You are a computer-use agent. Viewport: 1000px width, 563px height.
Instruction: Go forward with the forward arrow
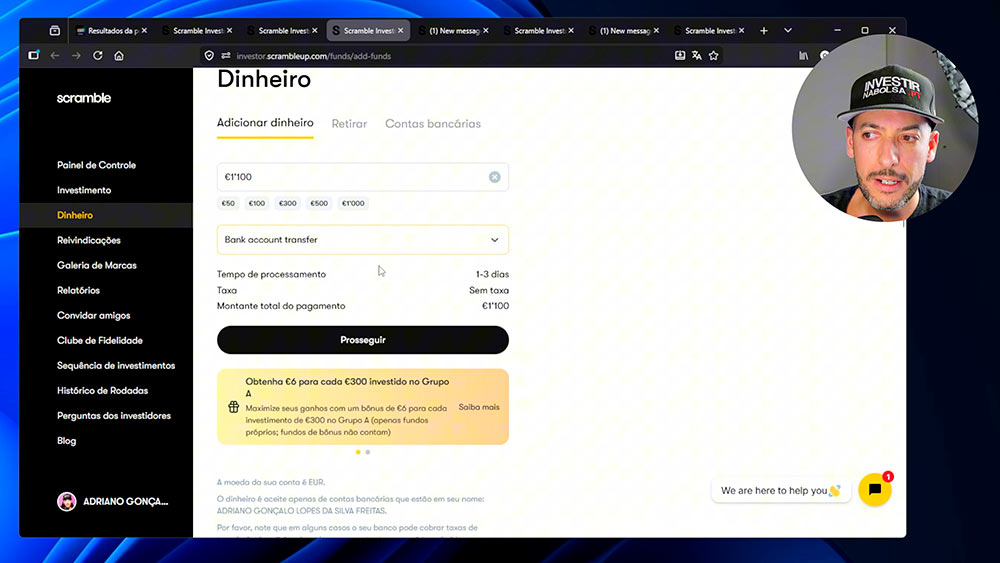[77, 55]
